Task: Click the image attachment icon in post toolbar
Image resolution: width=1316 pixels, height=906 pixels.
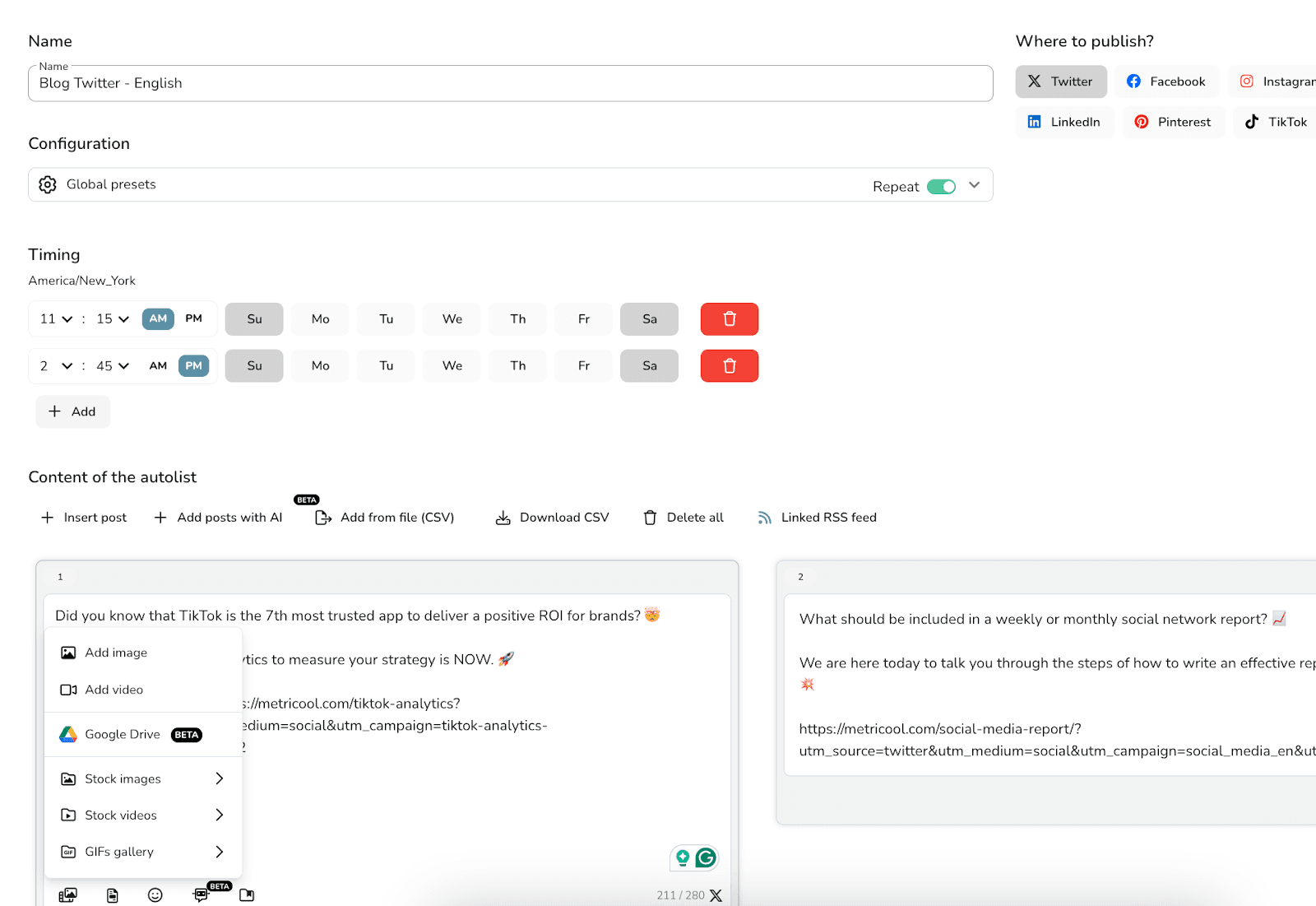Action: (68, 895)
